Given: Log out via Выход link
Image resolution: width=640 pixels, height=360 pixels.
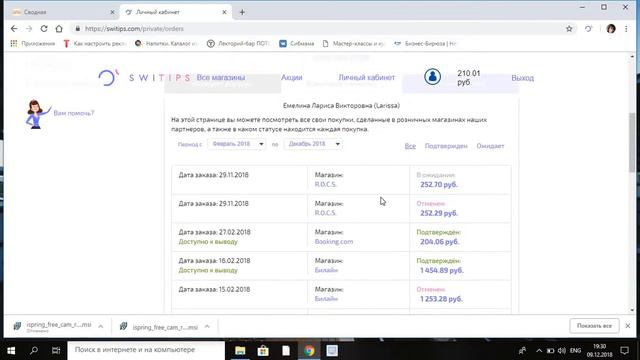Looking at the screenshot, I should click(x=522, y=78).
